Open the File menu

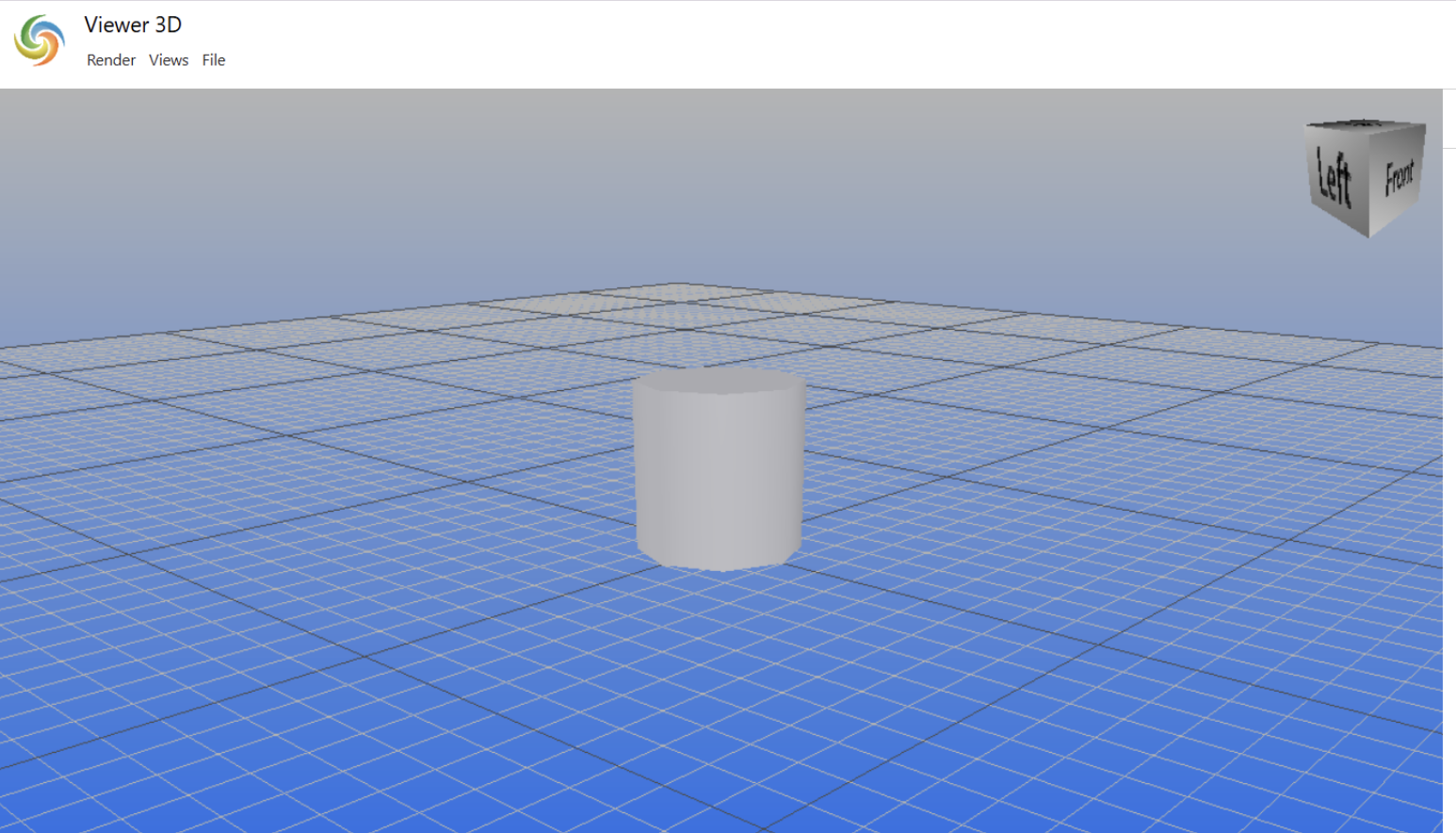tap(214, 60)
